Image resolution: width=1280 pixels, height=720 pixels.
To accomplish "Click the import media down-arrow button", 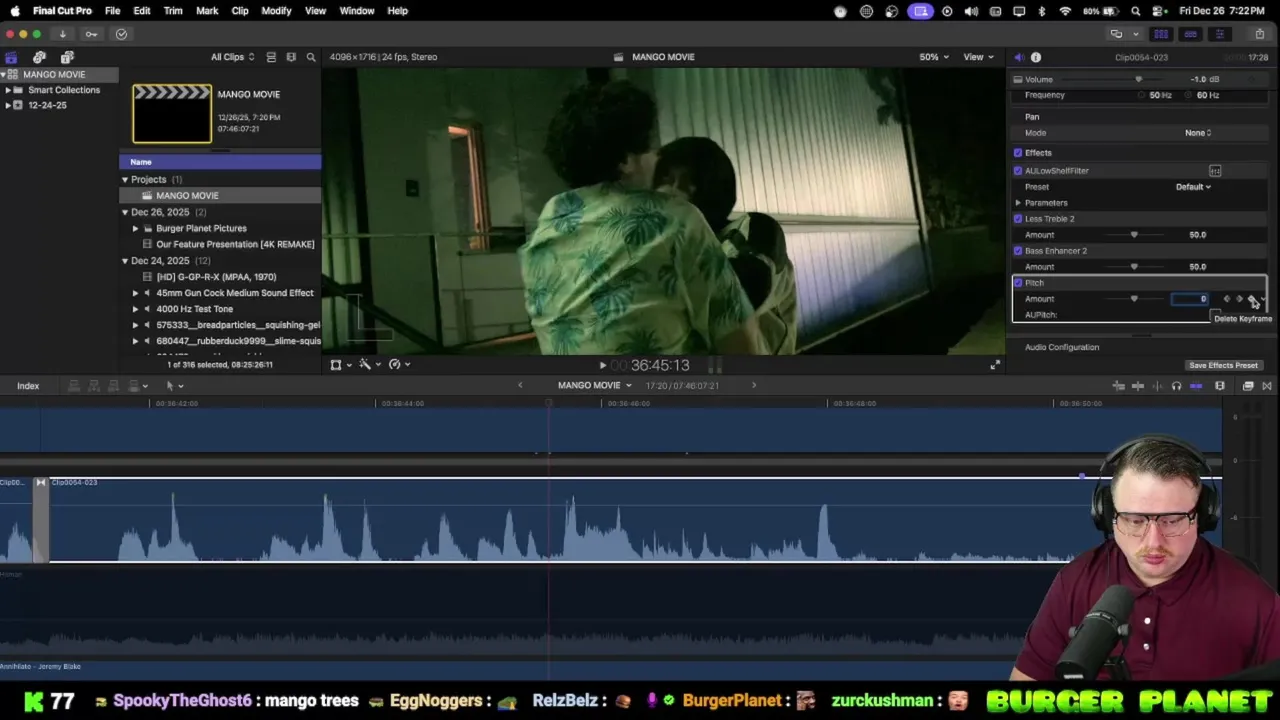I will [62, 34].
